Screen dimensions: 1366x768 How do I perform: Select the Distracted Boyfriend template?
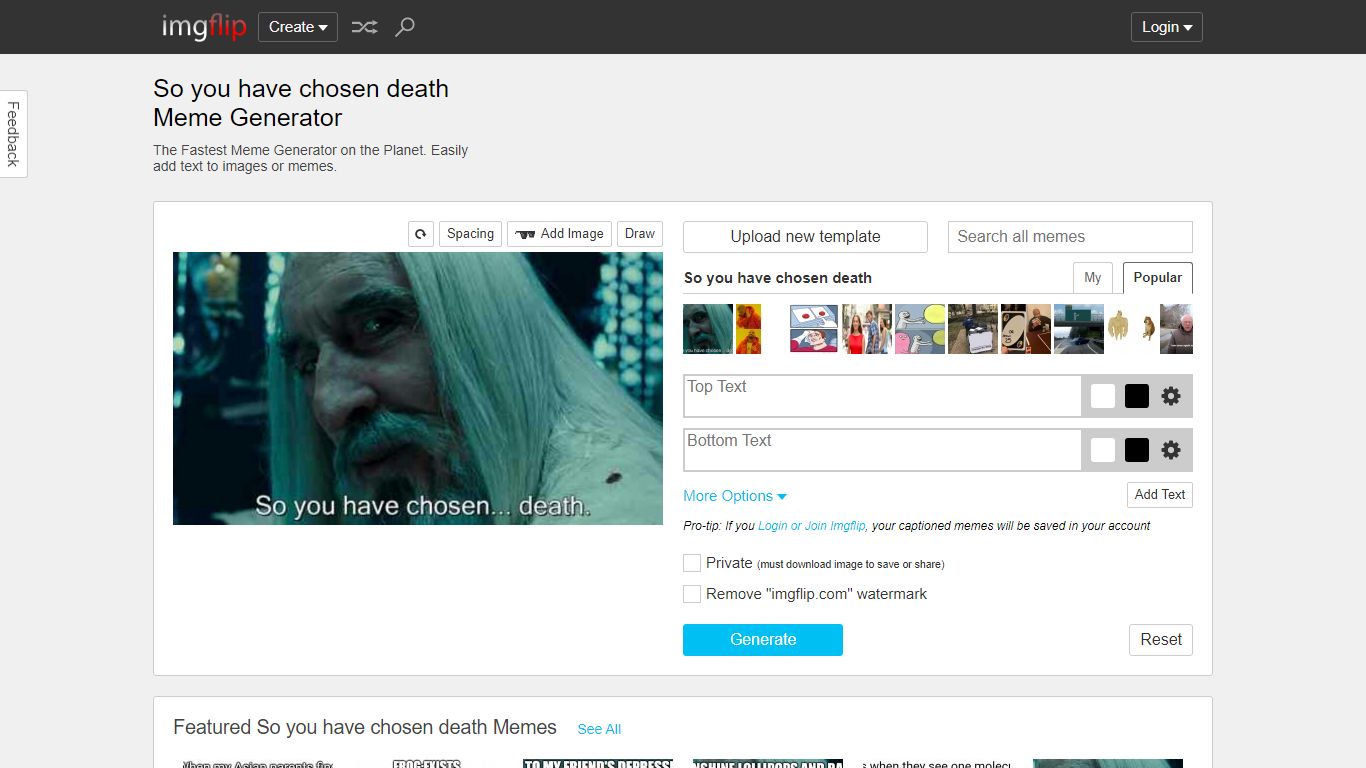click(x=867, y=329)
